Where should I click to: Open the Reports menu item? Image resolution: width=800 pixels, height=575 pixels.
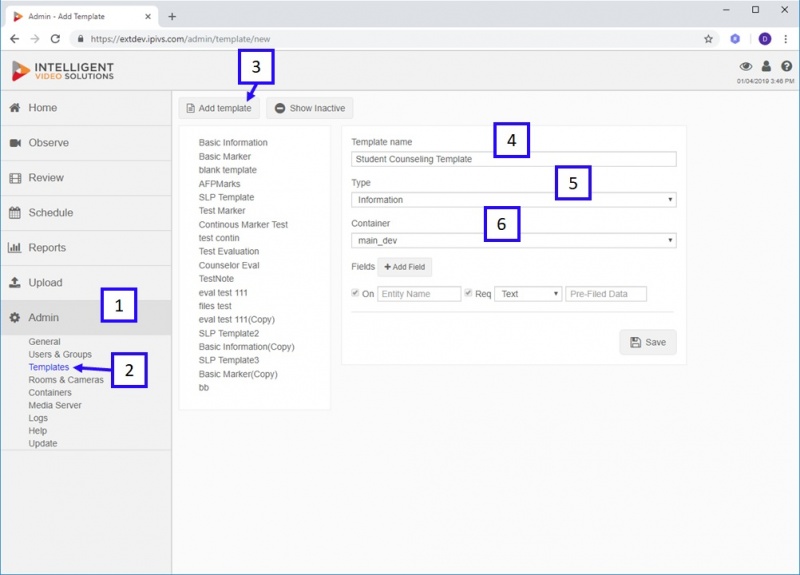tap(86, 247)
